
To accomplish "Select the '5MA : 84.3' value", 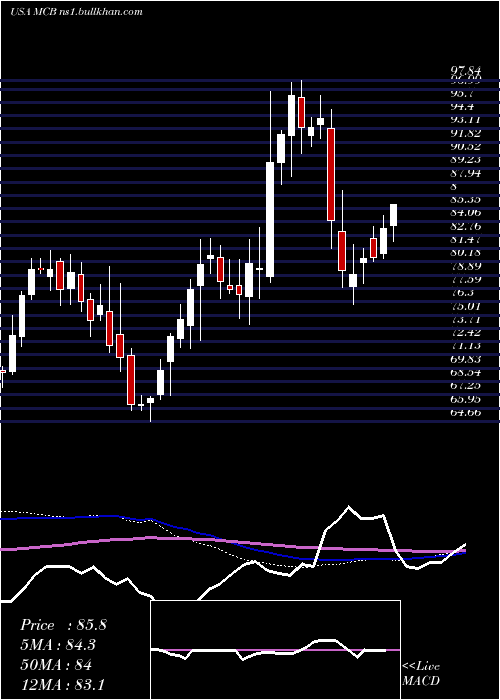I will tap(58, 645).
